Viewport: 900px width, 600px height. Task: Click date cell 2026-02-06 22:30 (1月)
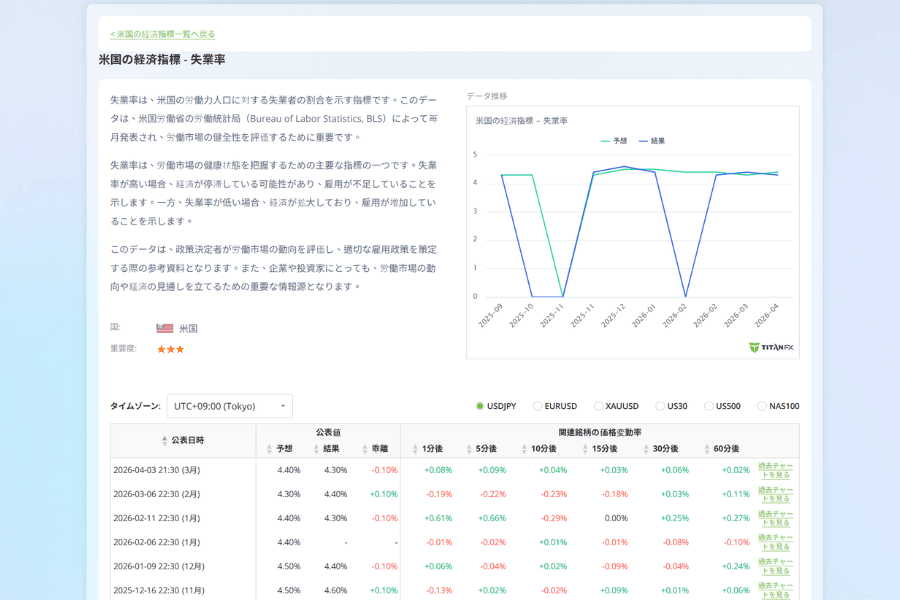(x=157, y=543)
